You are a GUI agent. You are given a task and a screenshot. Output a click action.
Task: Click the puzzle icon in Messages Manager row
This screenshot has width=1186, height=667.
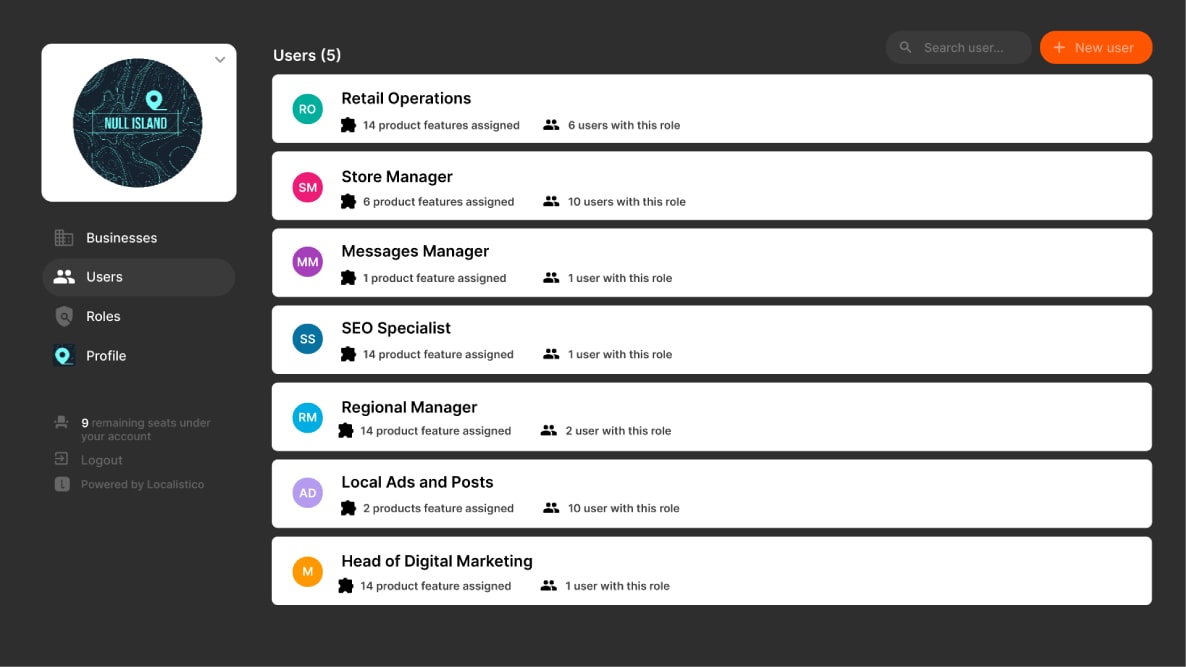point(348,278)
